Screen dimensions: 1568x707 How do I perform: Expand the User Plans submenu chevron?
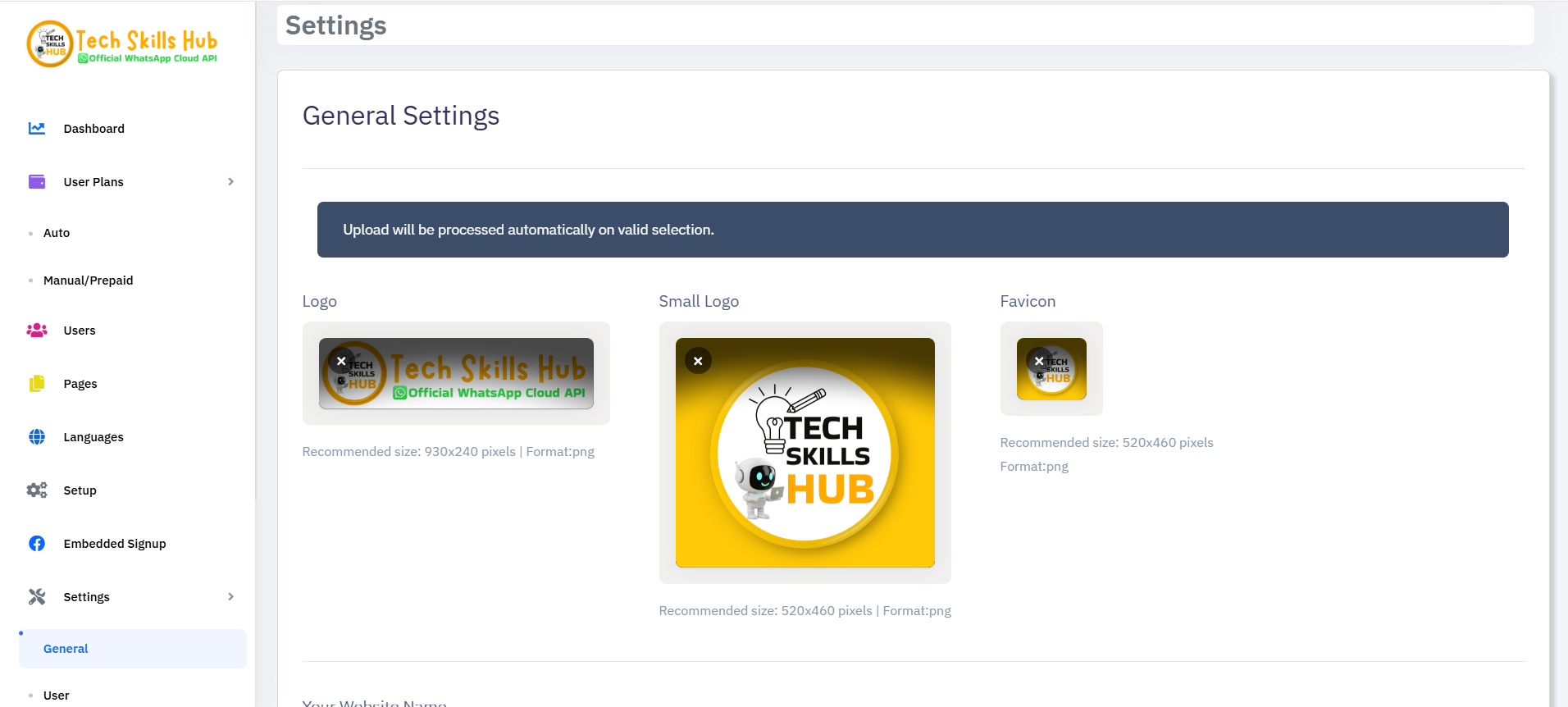[x=230, y=182]
